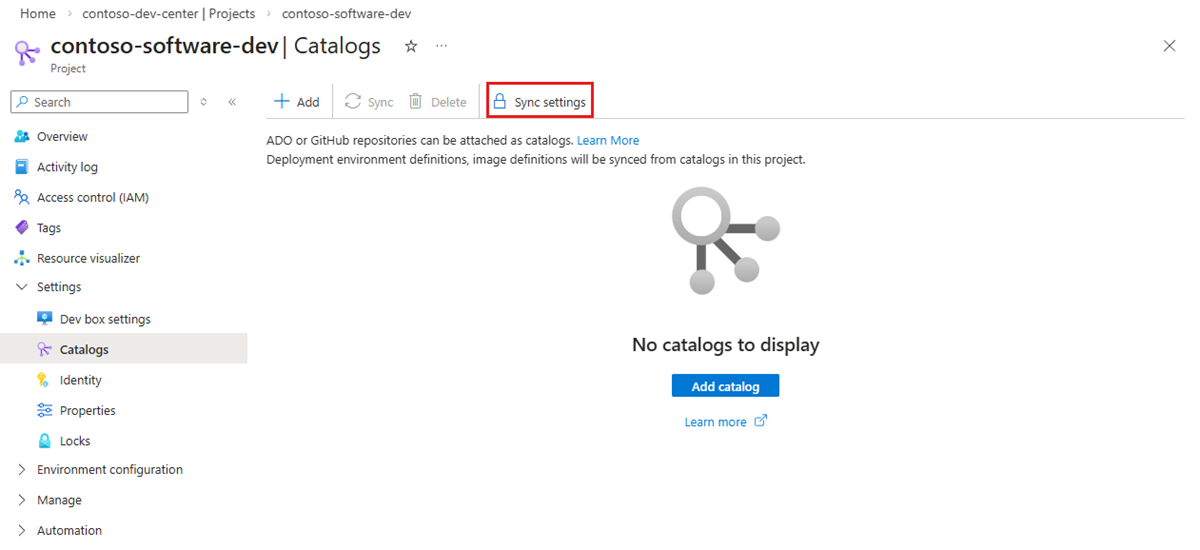Click the refresh arrows Sync icon

point(353,102)
